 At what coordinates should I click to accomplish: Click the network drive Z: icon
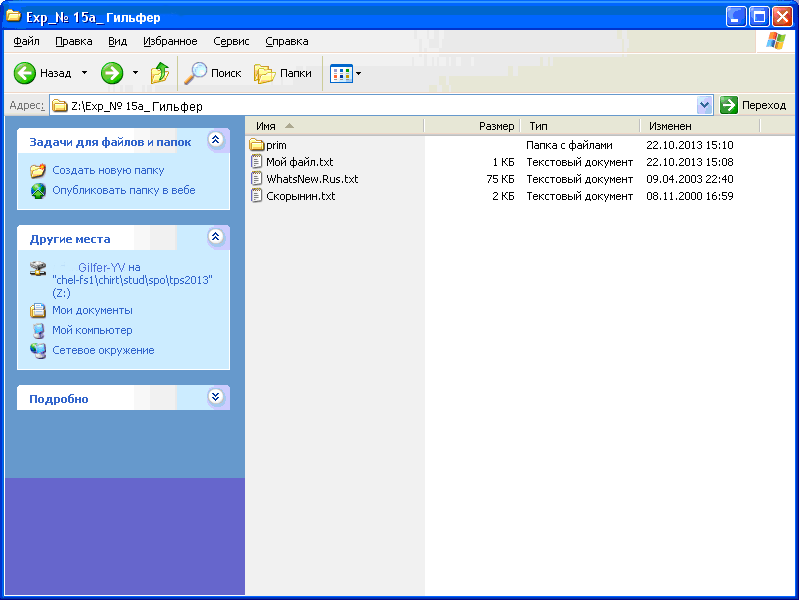click(x=38, y=268)
